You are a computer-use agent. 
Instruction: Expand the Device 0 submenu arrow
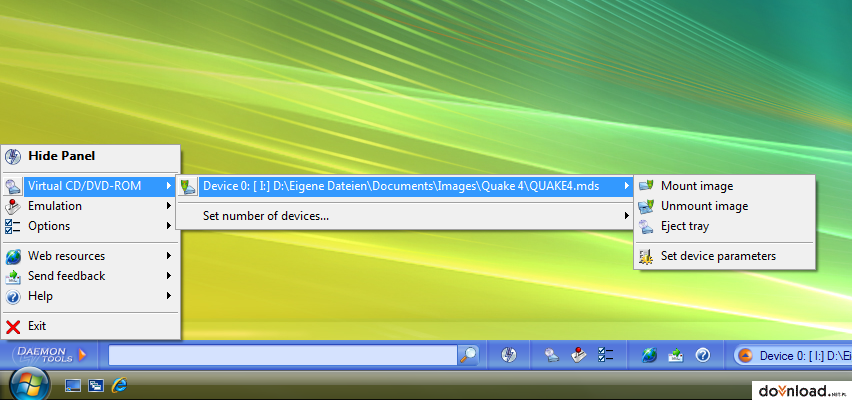click(627, 186)
